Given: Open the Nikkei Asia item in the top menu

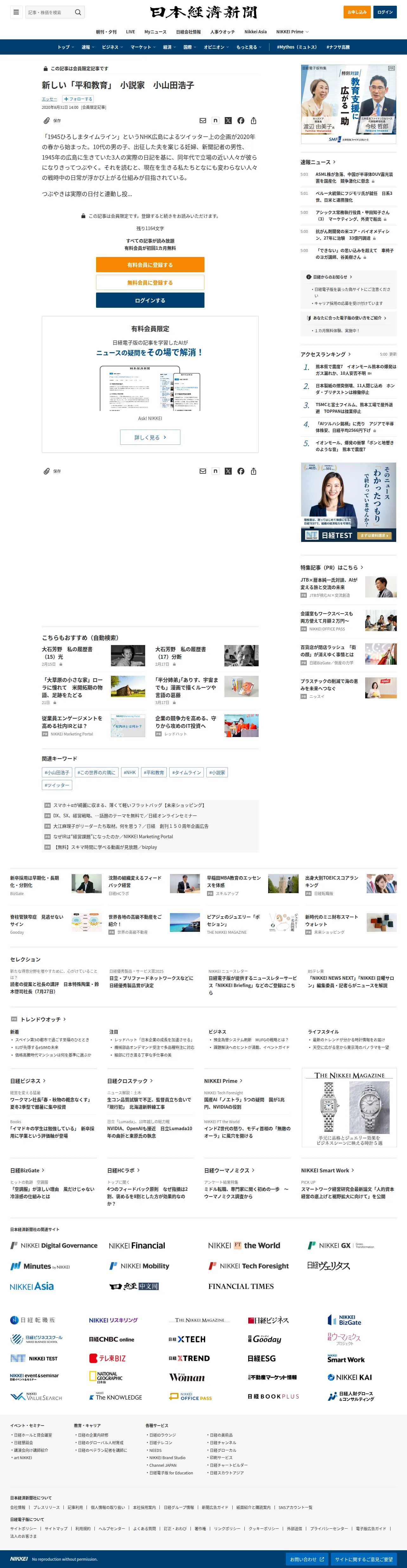Looking at the screenshot, I should pyautogui.click(x=255, y=32).
